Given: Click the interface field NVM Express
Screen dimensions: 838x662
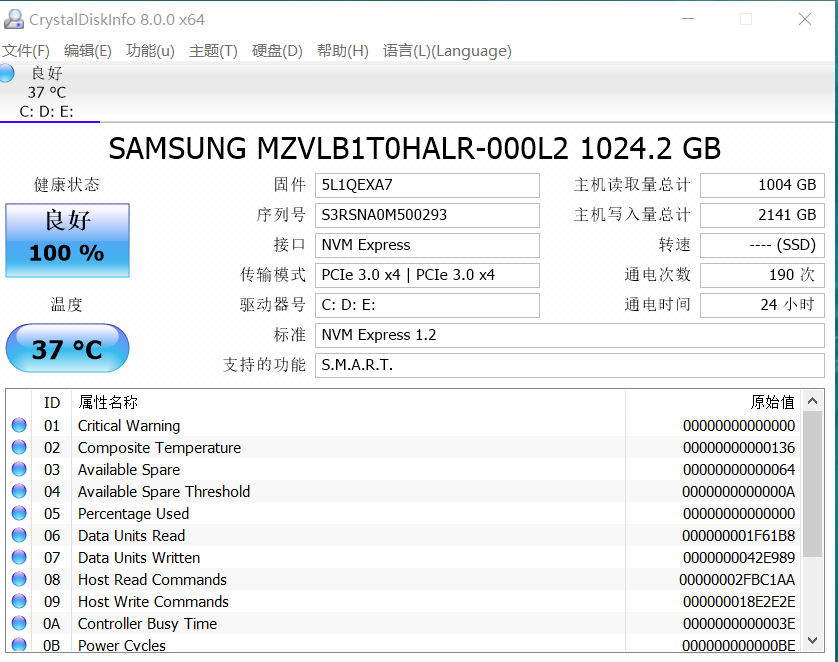Looking at the screenshot, I should click(427, 245).
